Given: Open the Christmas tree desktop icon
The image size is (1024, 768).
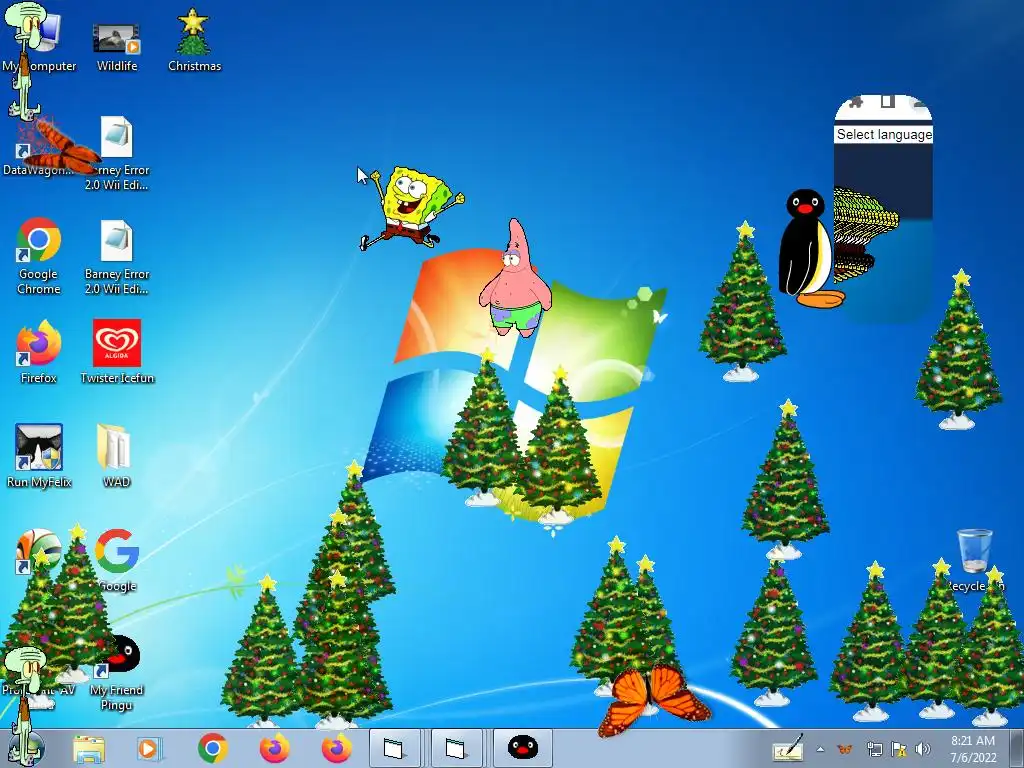Looking at the screenshot, I should [194, 40].
